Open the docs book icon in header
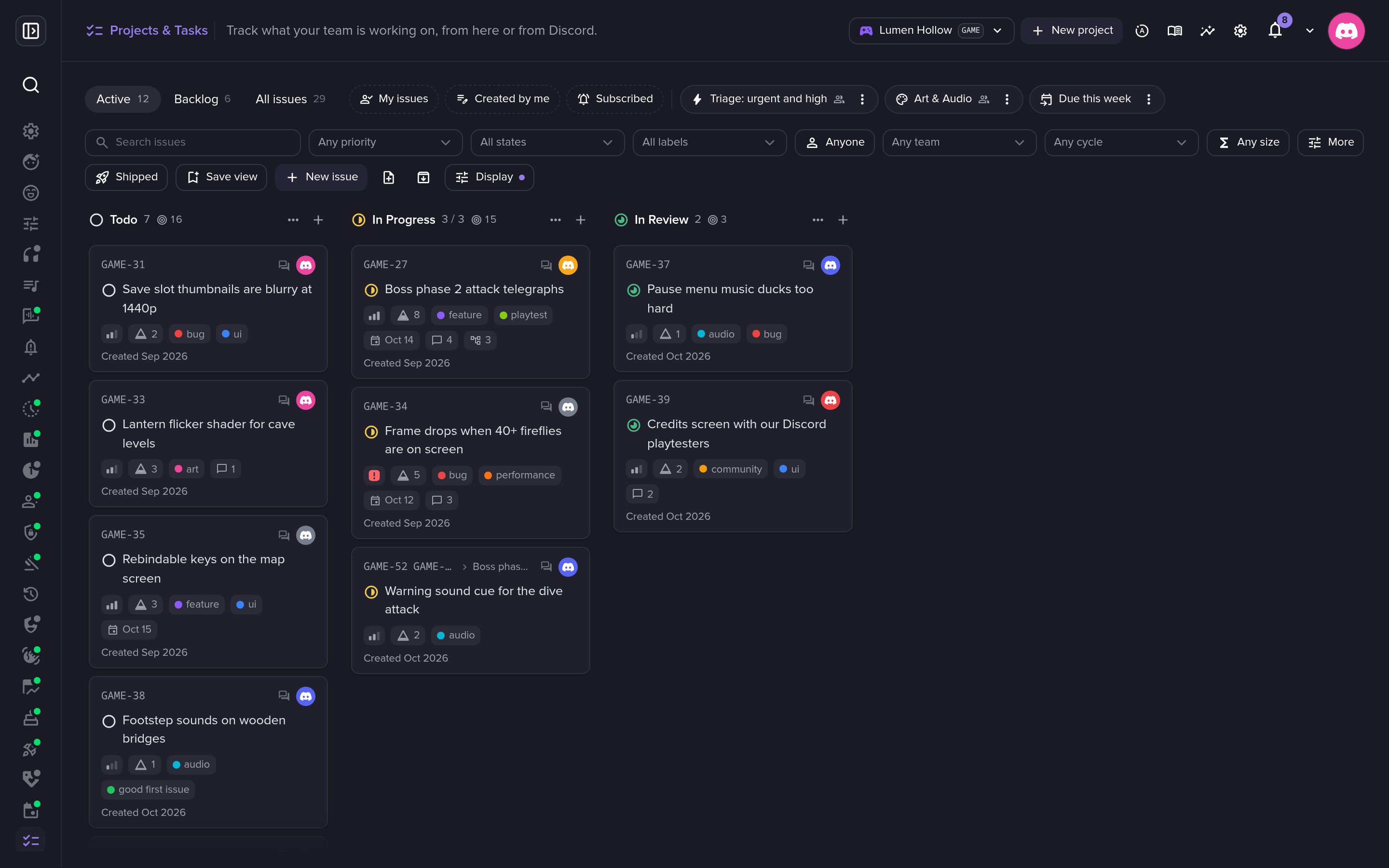Image resolution: width=1389 pixels, height=868 pixels. click(1174, 30)
